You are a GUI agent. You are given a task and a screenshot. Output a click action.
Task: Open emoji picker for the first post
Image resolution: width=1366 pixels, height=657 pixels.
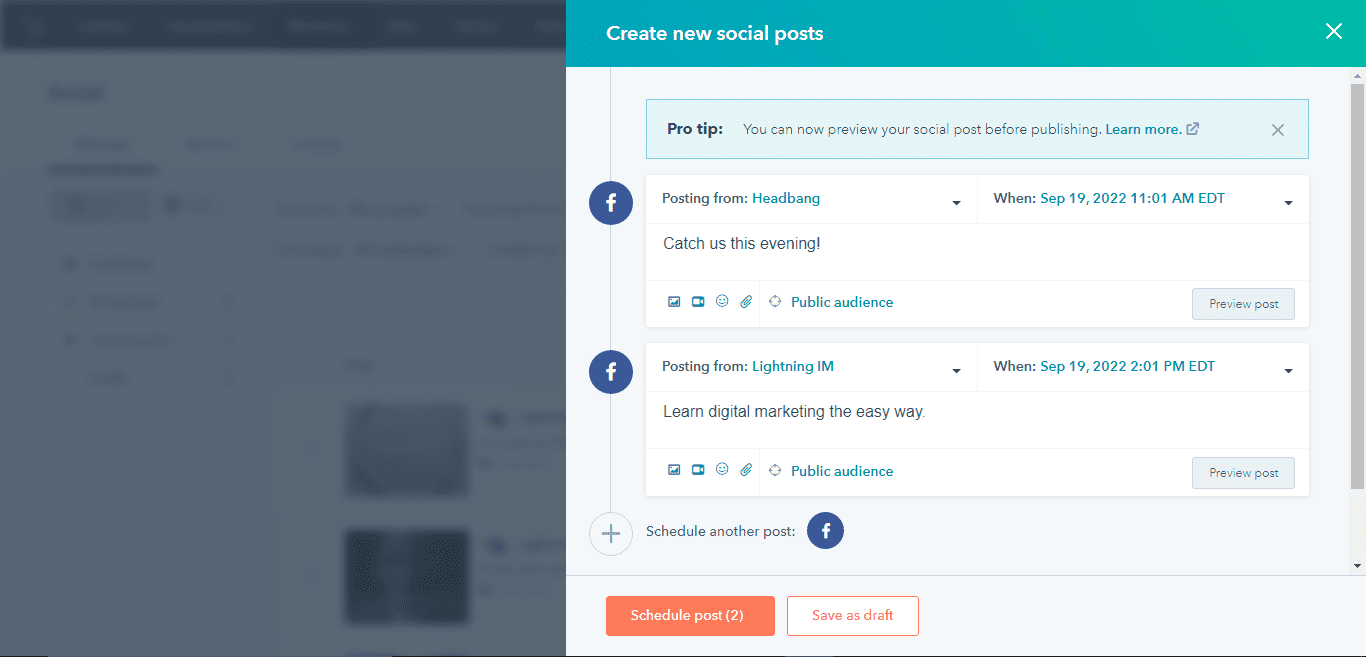721,301
